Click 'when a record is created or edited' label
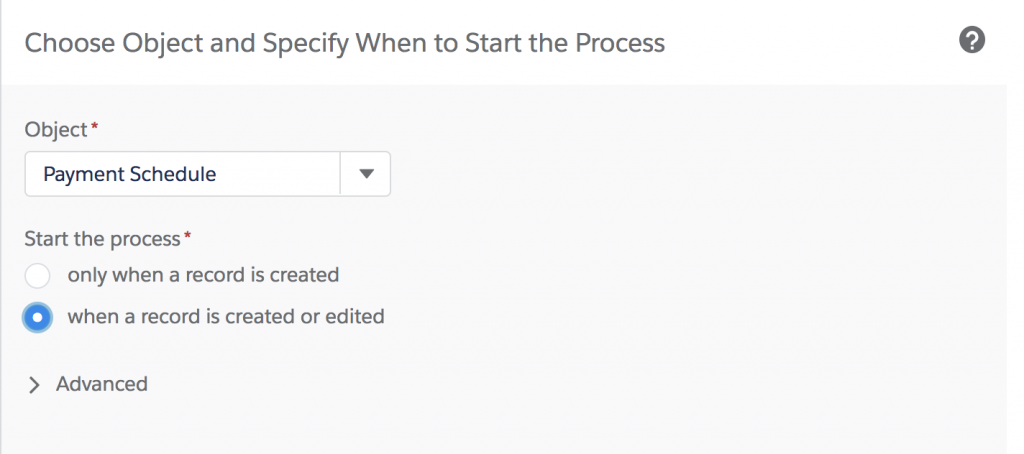 (x=225, y=317)
